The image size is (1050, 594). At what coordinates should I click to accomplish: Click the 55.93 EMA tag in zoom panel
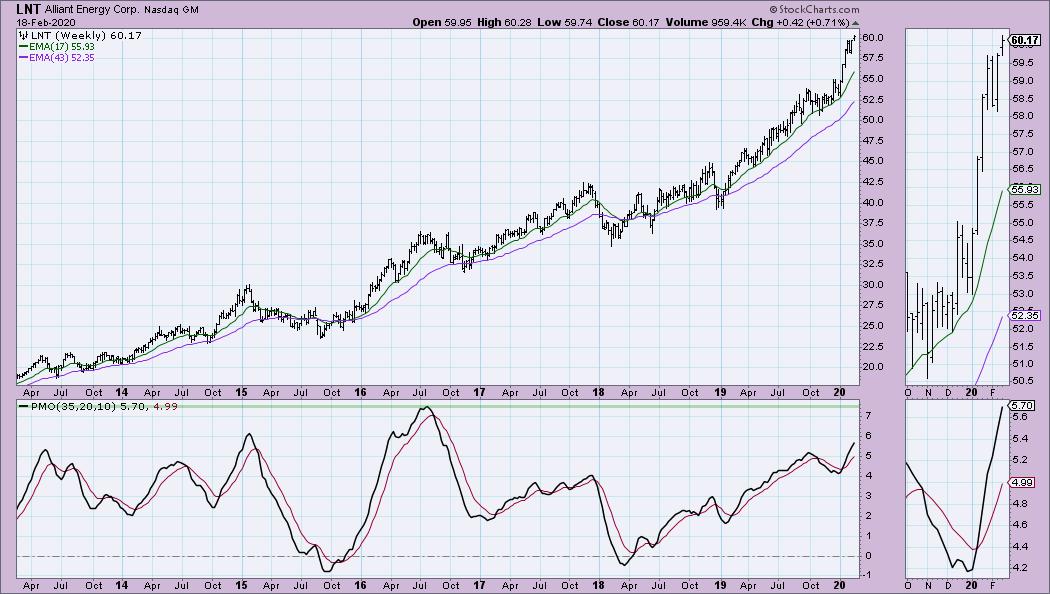pyautogui.click(x=1025, y=190)
